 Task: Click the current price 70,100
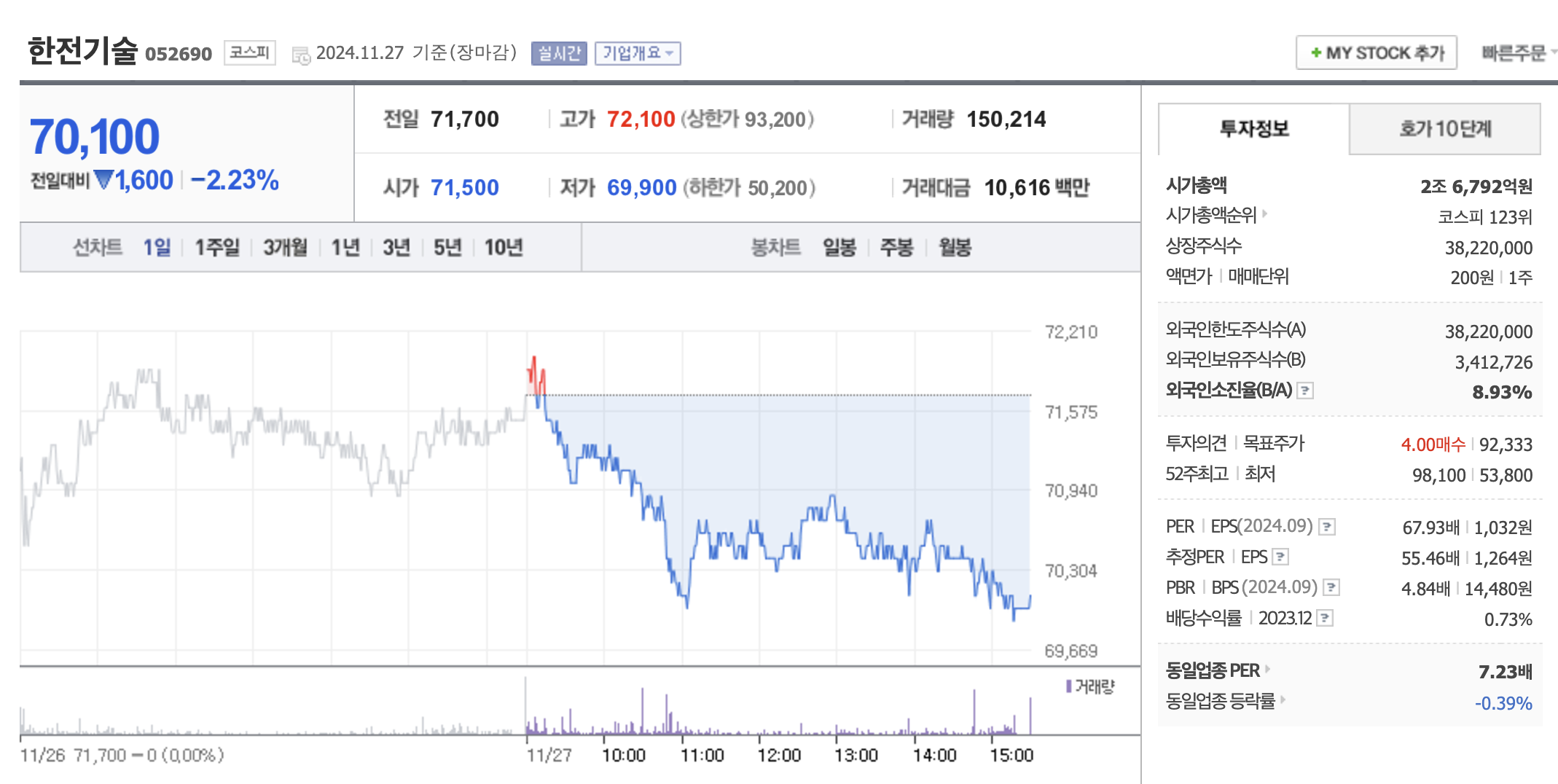94,137
